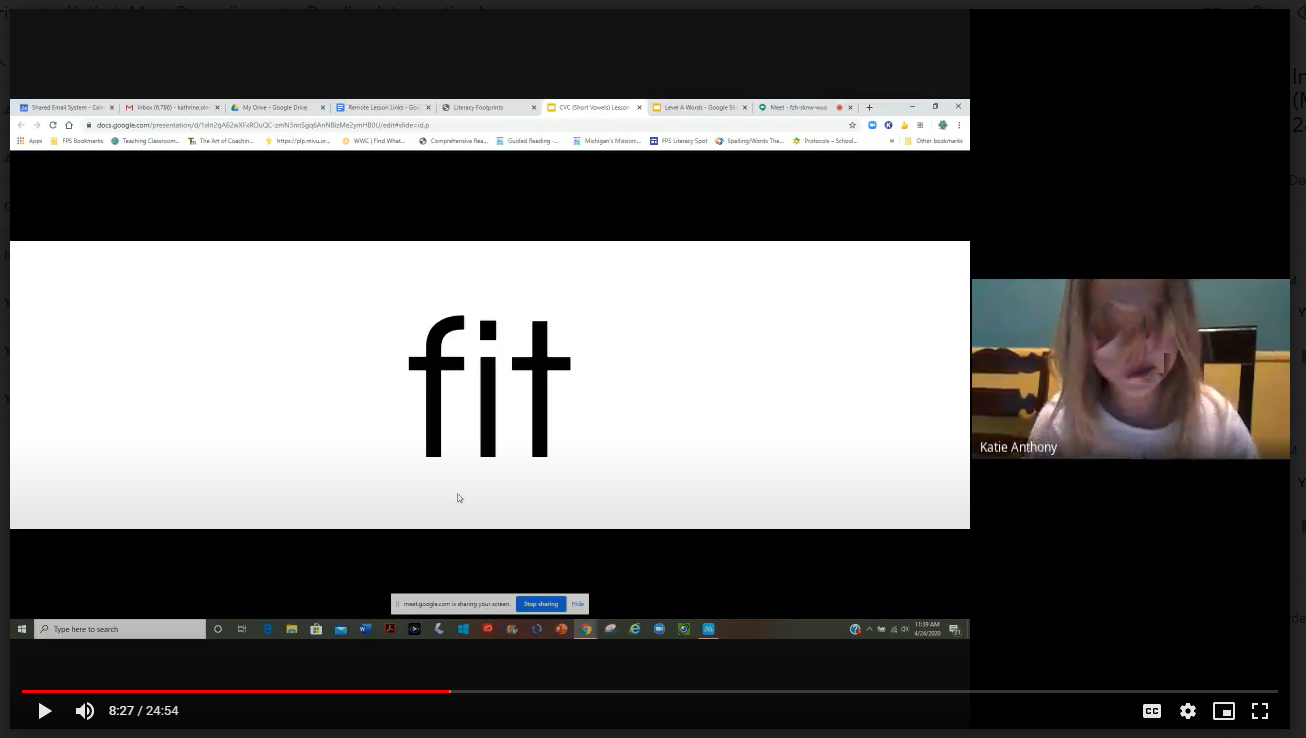The width and height of the screenshot is (1306, 738).
Task: Show hidden system tray icons
Action: 869,629
